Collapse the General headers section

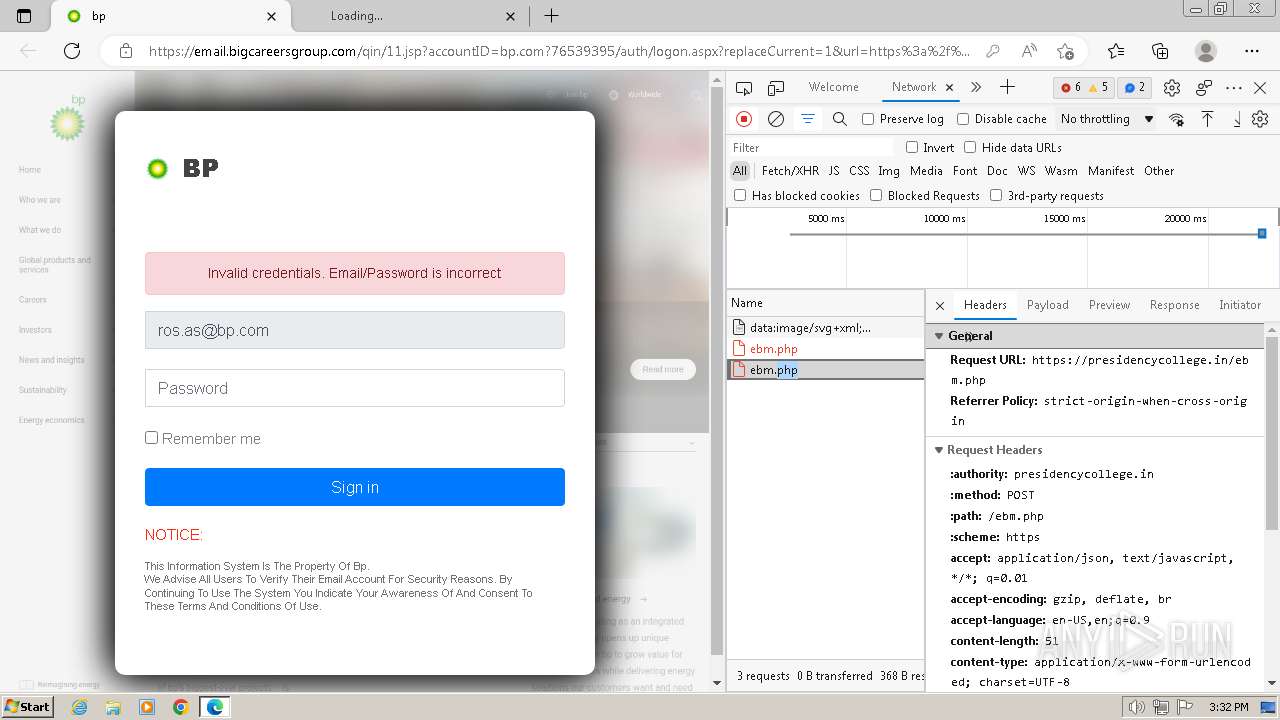pos(939,336)
